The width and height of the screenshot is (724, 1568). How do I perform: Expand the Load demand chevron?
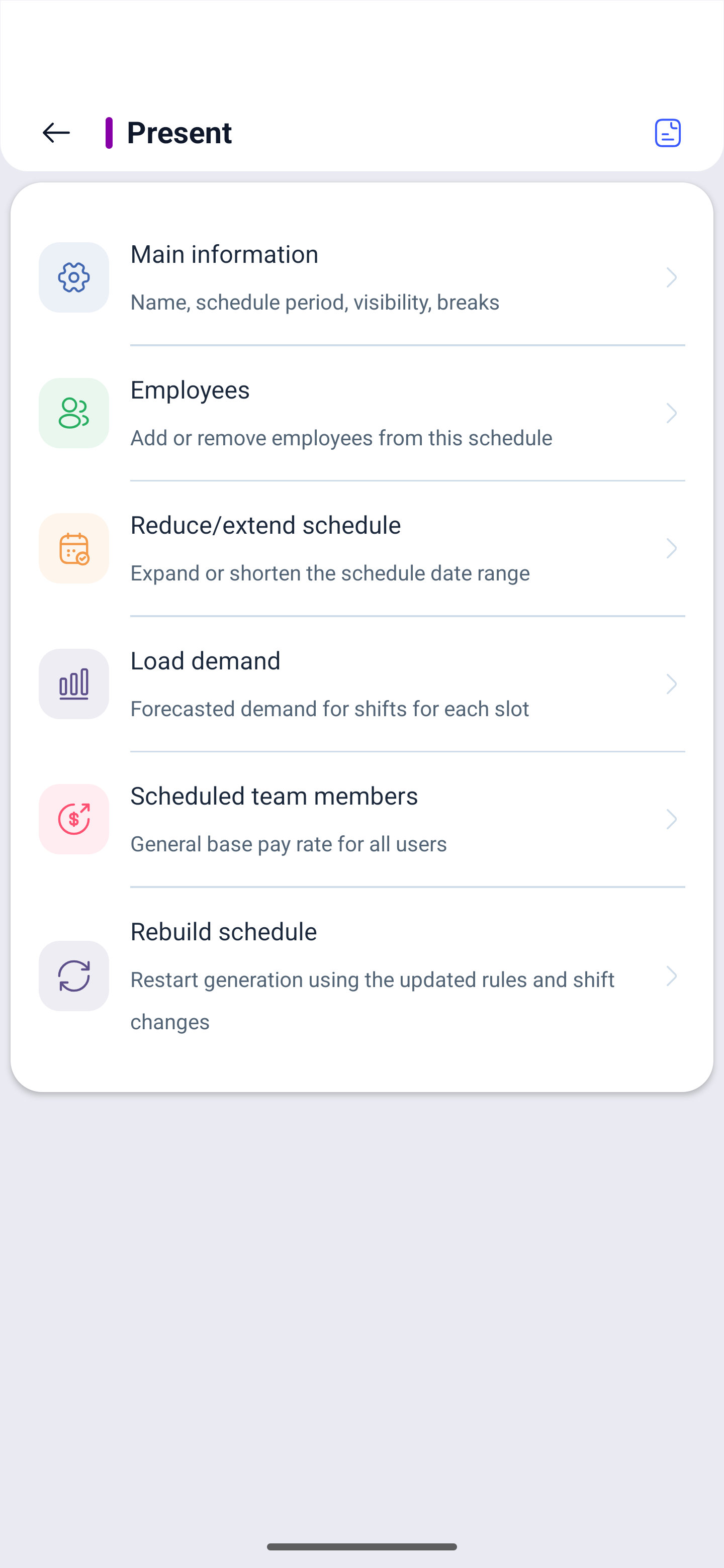point(671,684)
